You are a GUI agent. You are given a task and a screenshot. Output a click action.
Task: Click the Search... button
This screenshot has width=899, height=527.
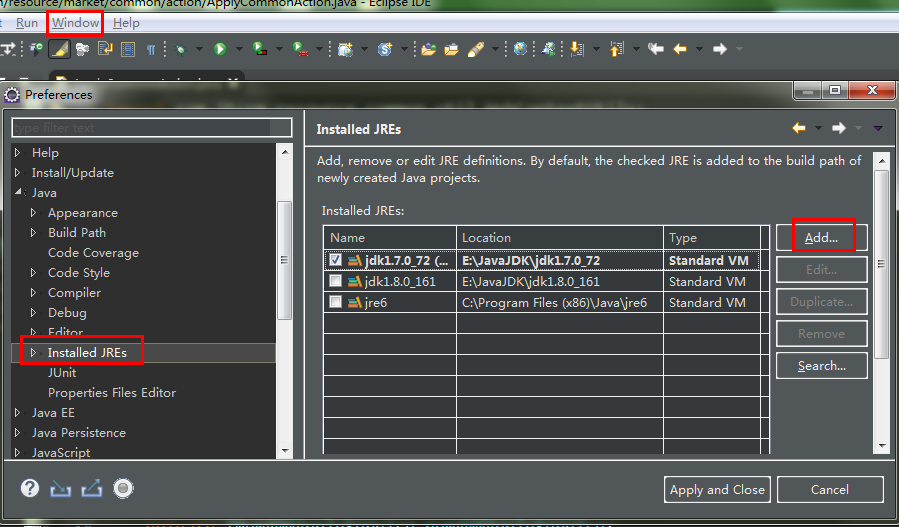coord(821,366)
